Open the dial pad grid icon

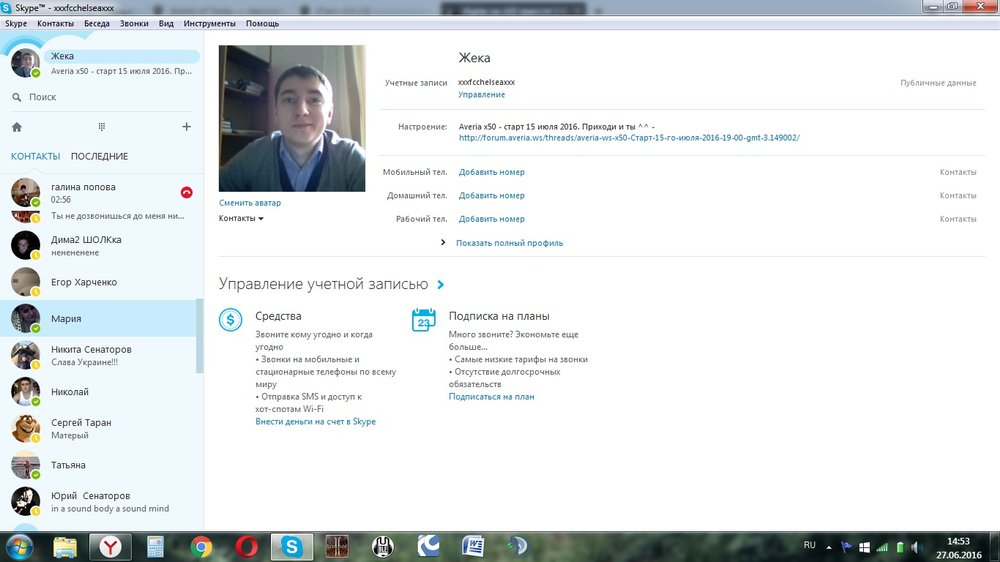click(101, 127)
